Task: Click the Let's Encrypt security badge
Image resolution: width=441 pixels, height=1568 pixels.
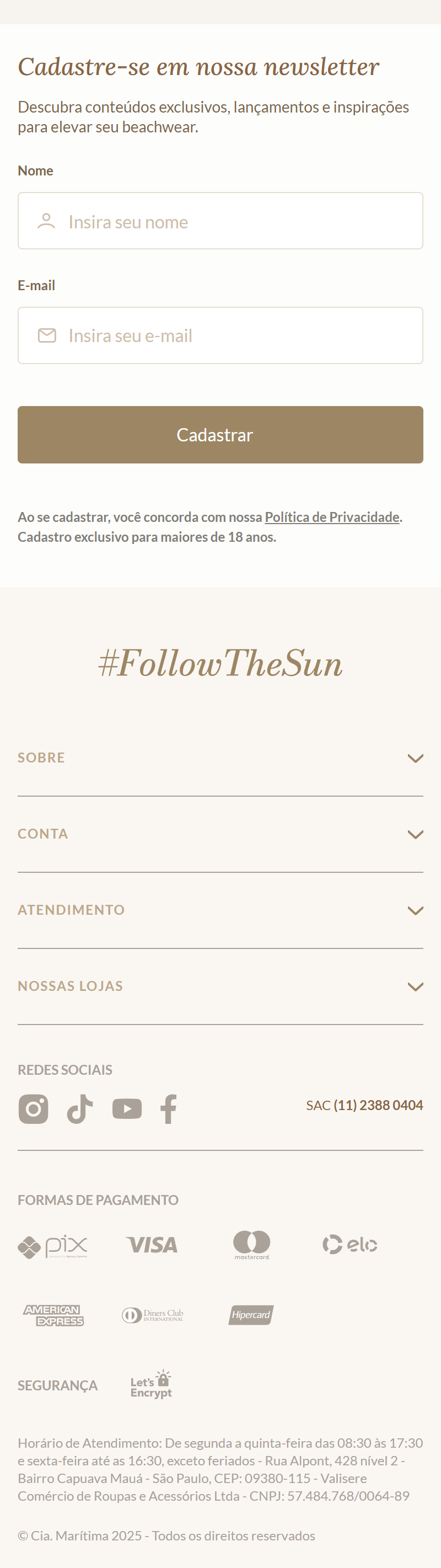Action: tap(152, 1385)
